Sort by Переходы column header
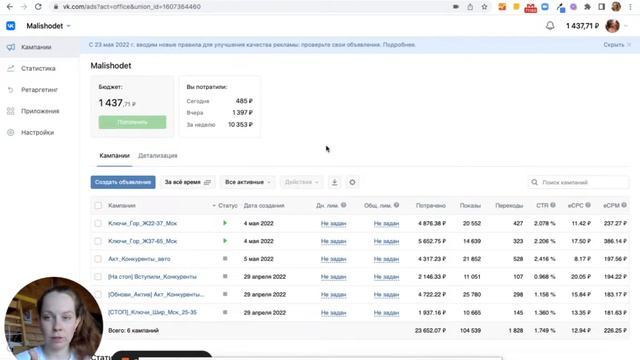 [x=509, y=205]
